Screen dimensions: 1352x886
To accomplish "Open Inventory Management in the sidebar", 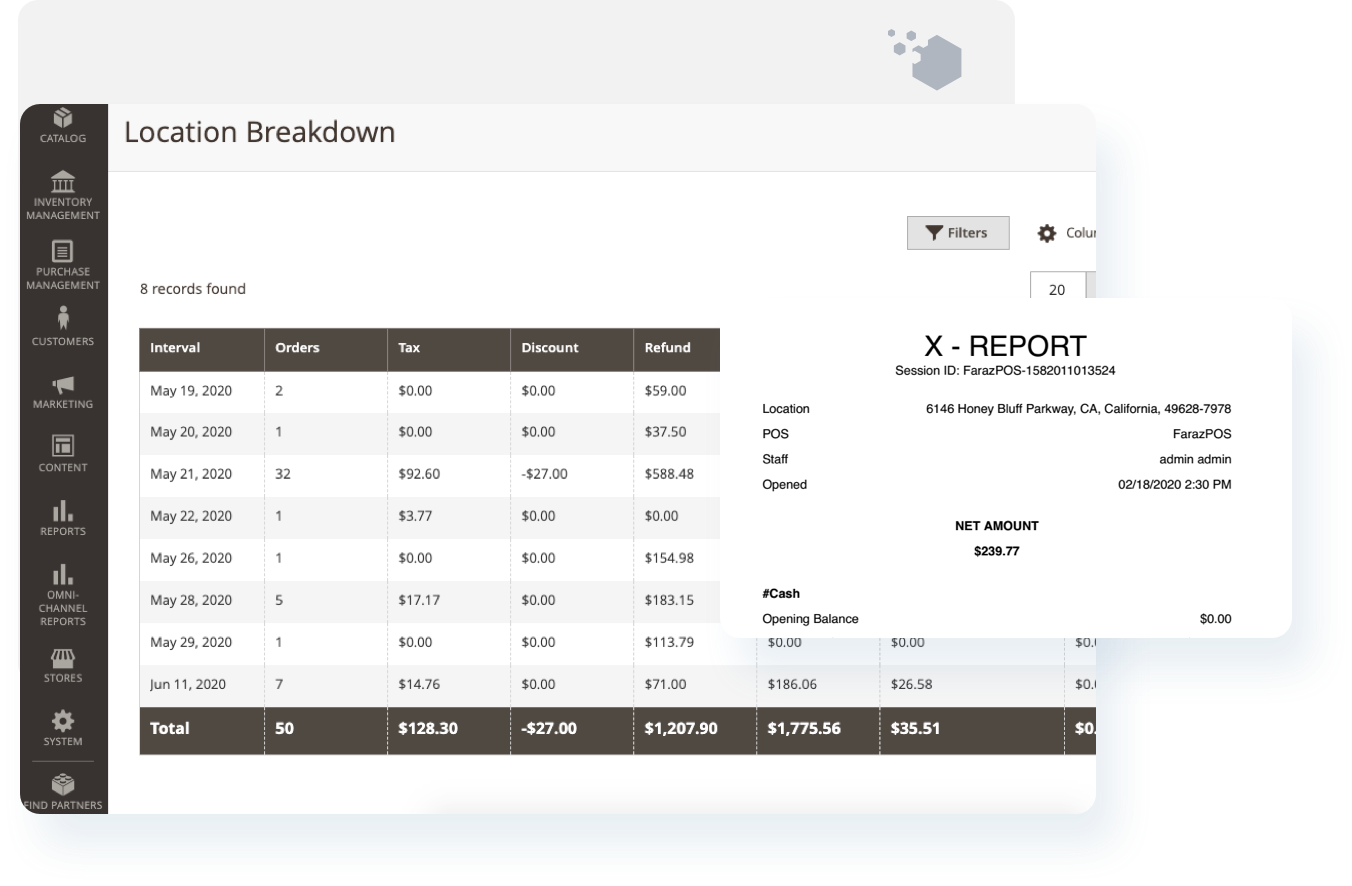I will (x=63, y=195).
